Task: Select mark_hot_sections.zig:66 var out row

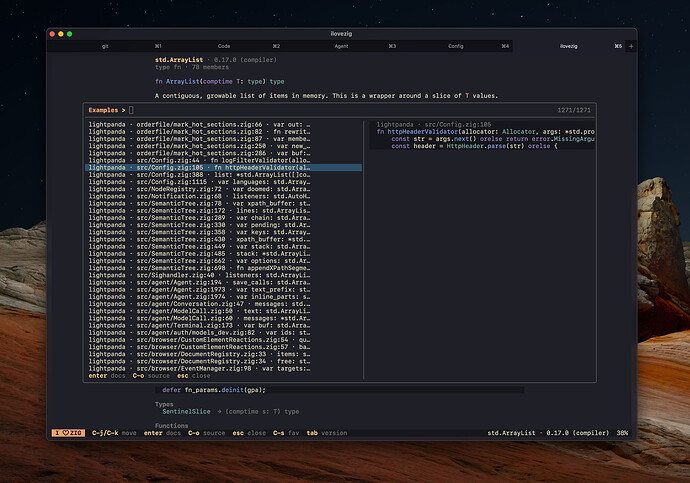Action: tap(224, 124)
